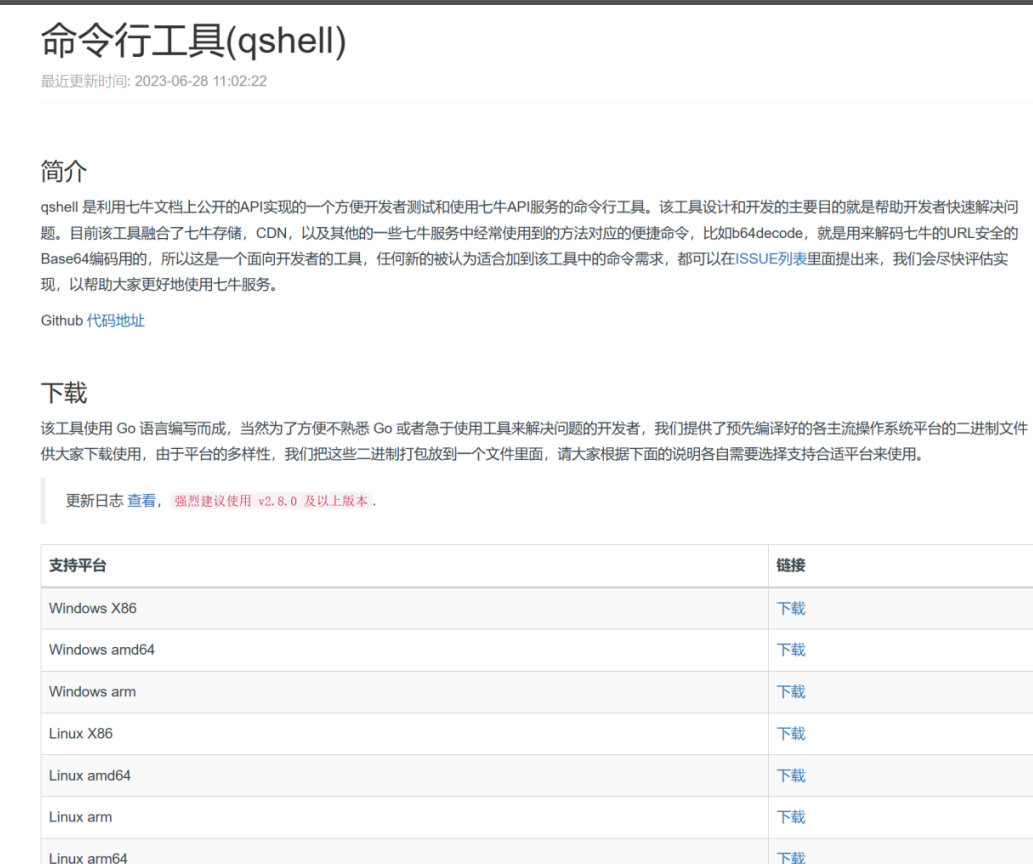Select the Windows amd64 table cell
This screenshot has width=1033, height=864.
(x=405, y=650)
